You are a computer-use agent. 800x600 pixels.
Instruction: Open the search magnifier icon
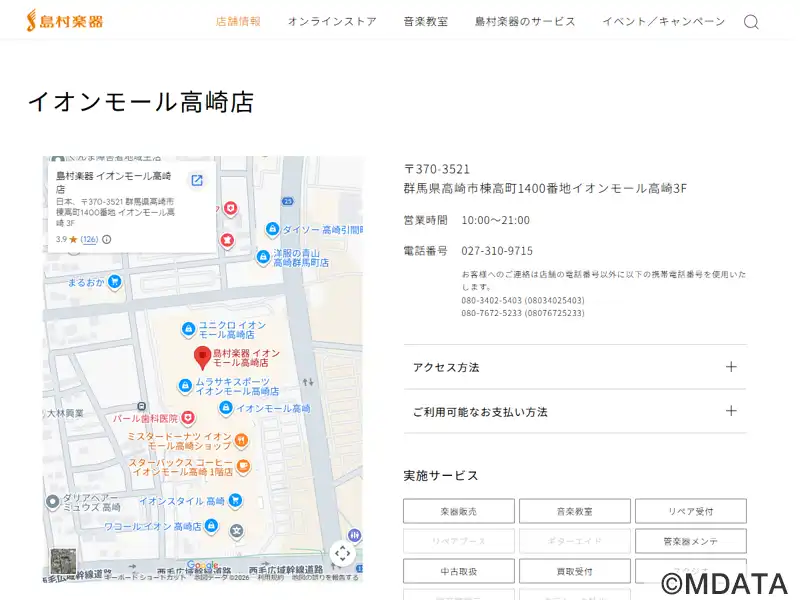[751, 22]
